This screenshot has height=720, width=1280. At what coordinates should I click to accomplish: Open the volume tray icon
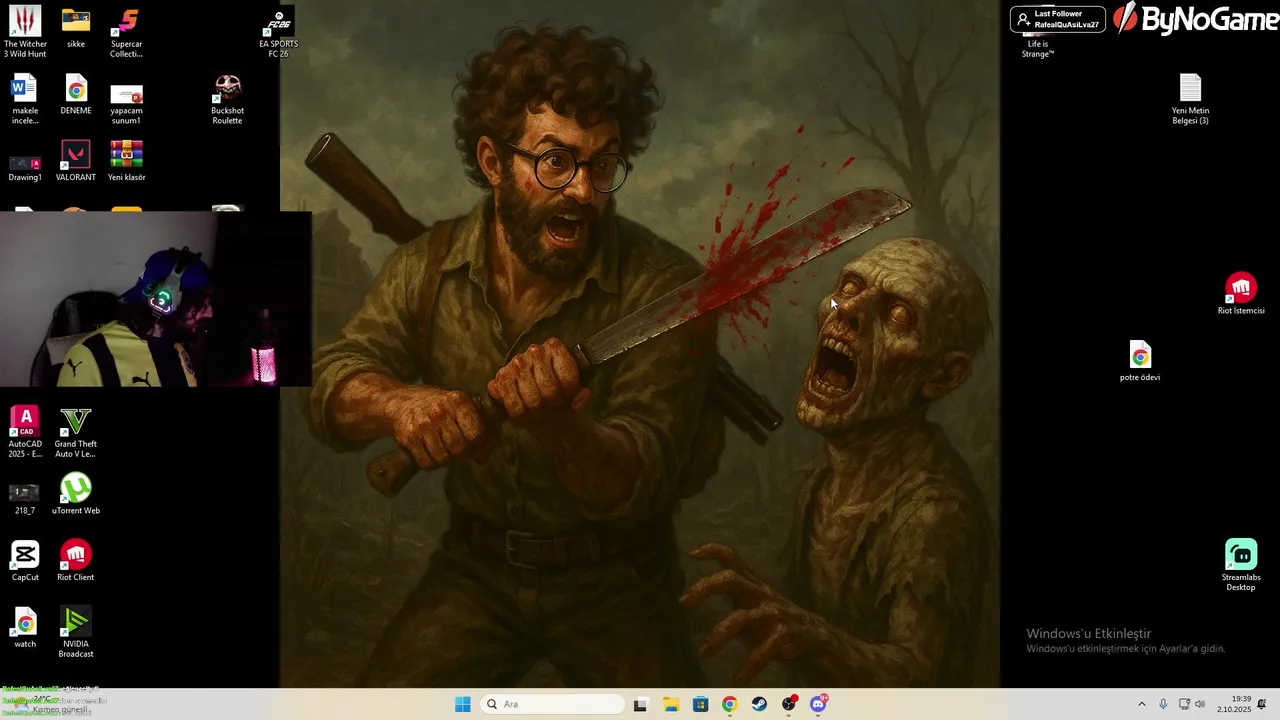[x=1199, y=704]
